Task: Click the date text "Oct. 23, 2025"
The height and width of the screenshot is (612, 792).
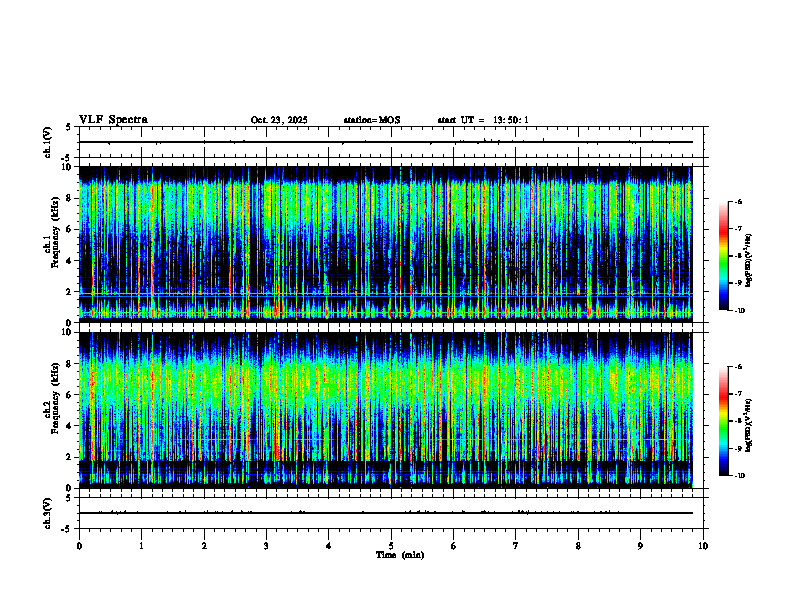Action: click(279, 120)
